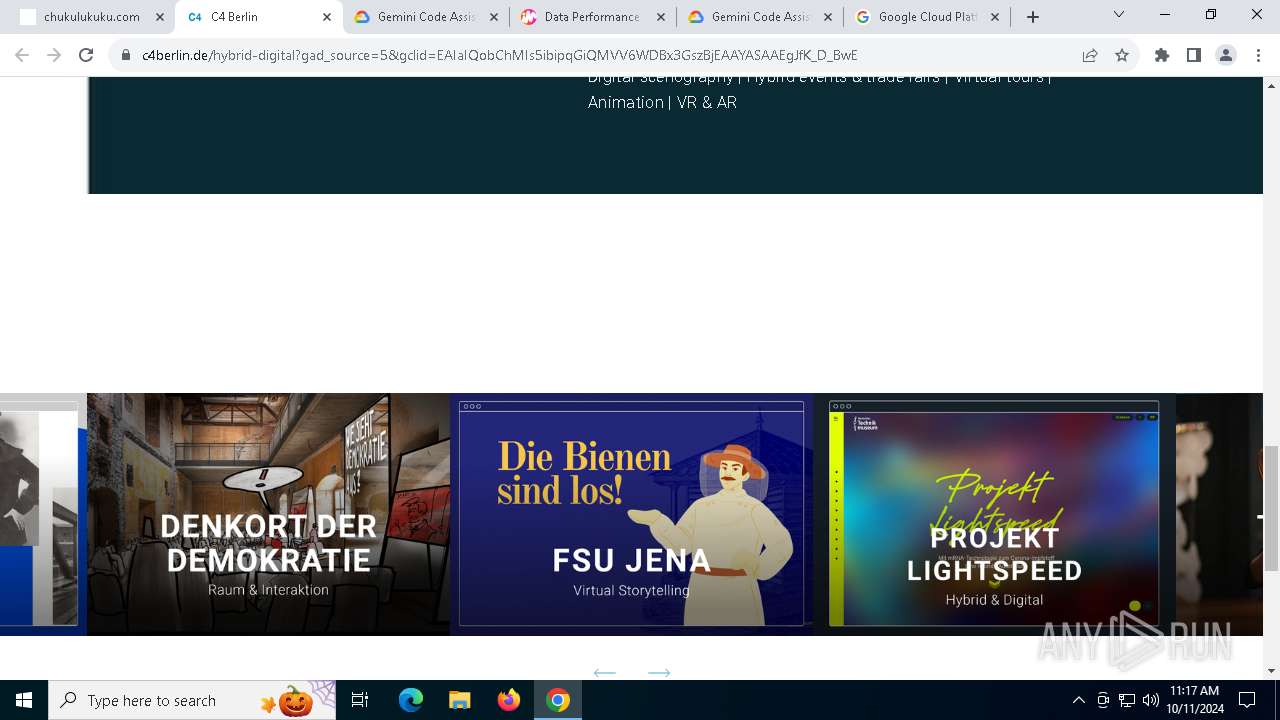Click the taskbar search box
This screenshot has height=720, width=1280.
coord(192,700)
